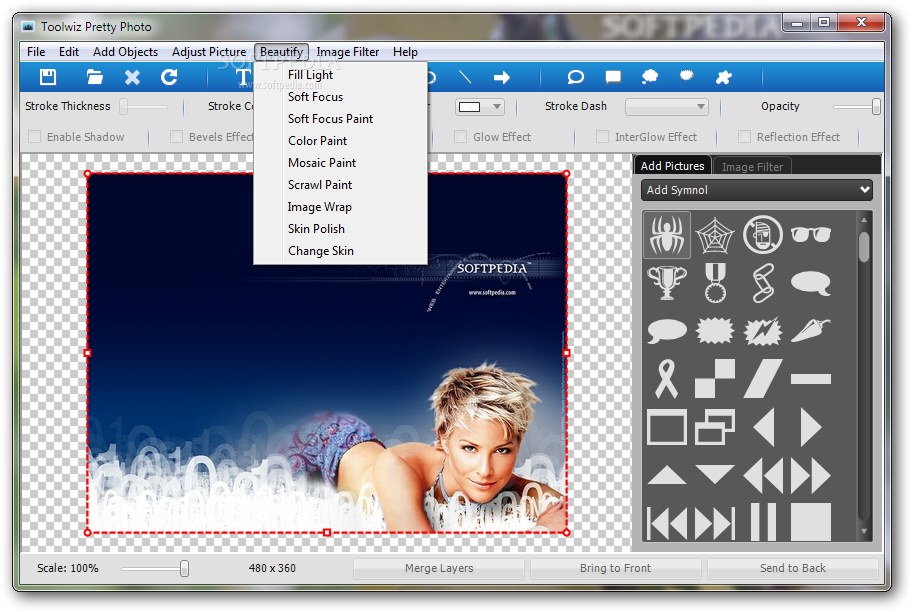Viewport: 912px width, 612px height.
Task: Click the Bring to Front button
Action: point(615,568)
